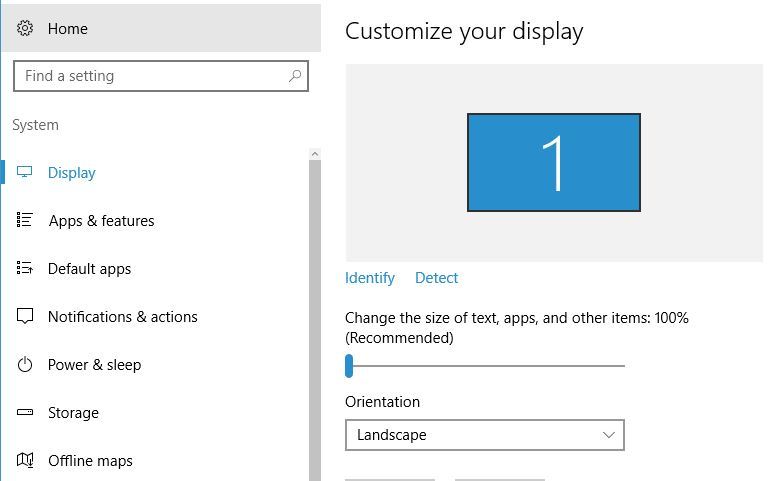Click the Home gear icon
Screen dimensions: 783x481
(24, 28)
